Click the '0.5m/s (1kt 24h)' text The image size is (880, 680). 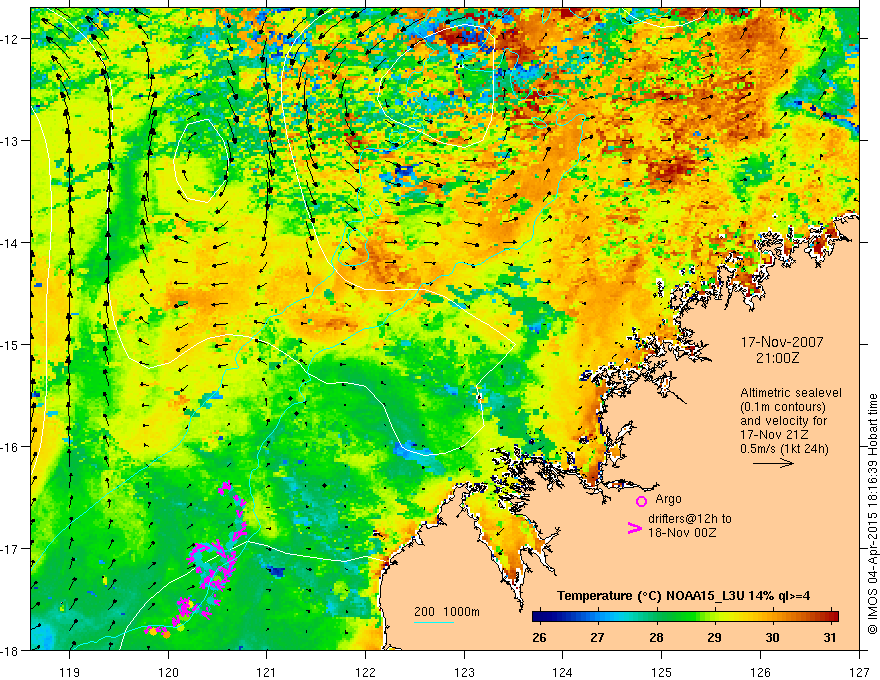785,449
